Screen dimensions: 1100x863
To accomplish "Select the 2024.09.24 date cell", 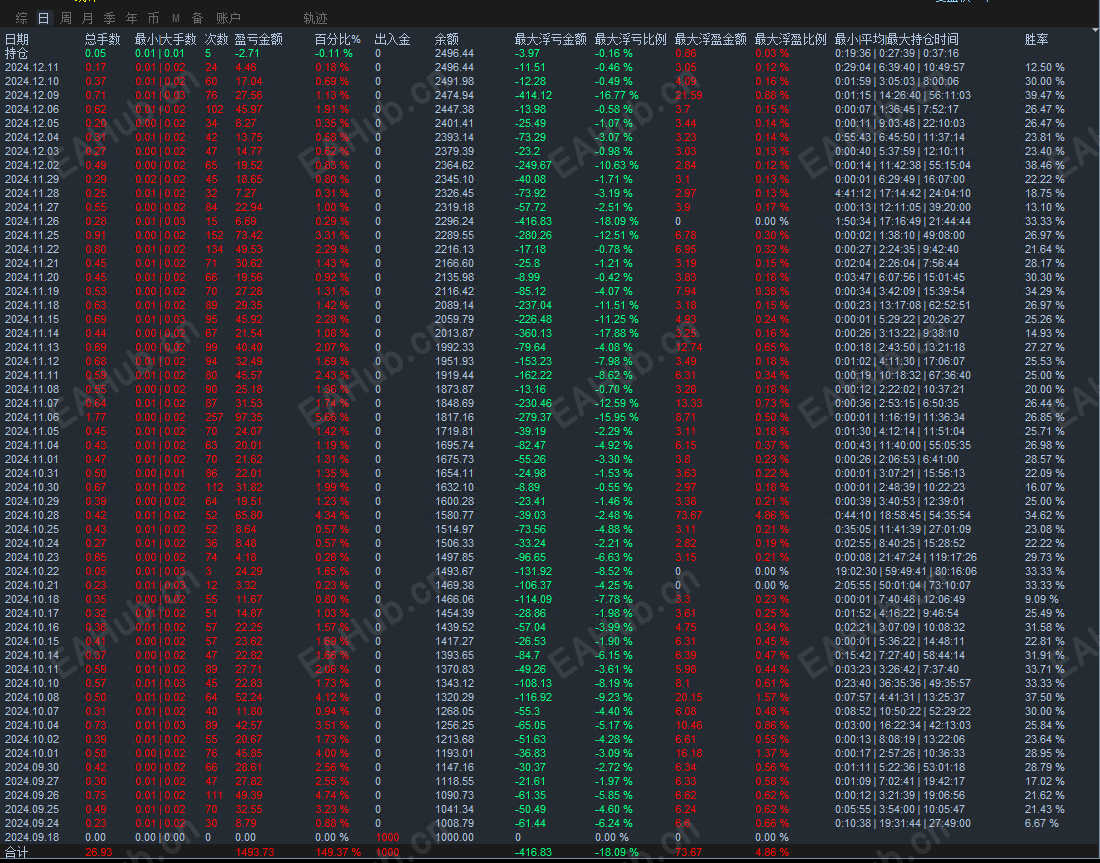I will point(32,823).
